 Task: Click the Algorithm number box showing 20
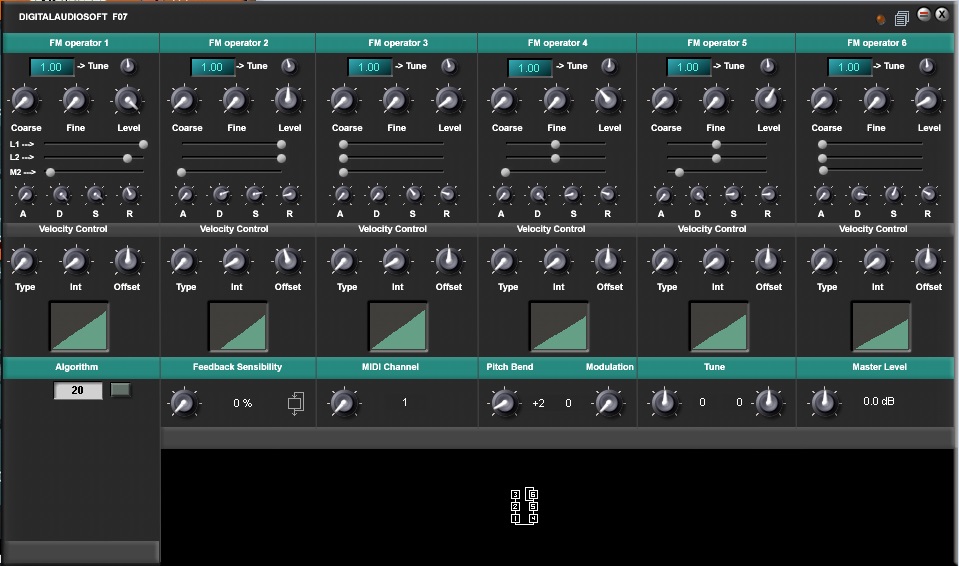tap(78, 390)
